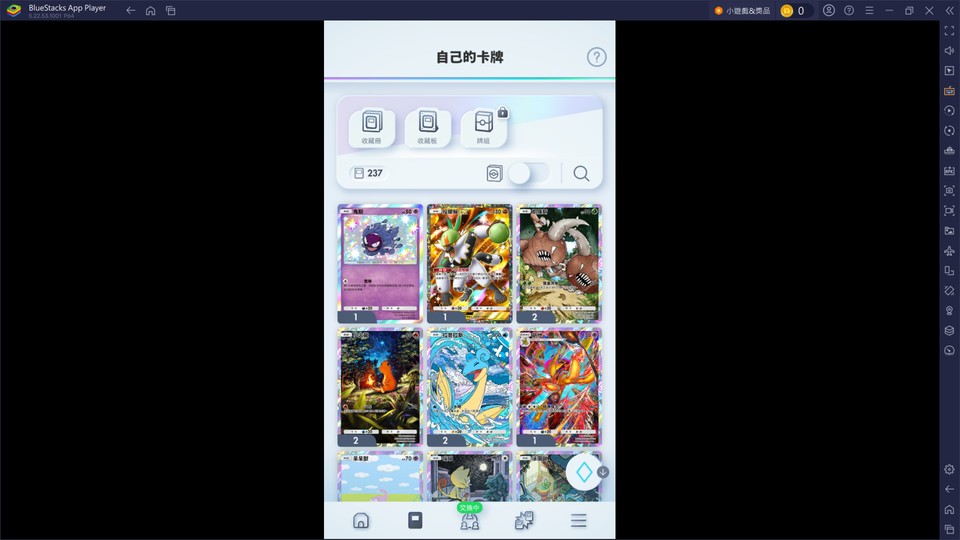
Task: Select the Meowth moonlit night card
Action: 469,476
